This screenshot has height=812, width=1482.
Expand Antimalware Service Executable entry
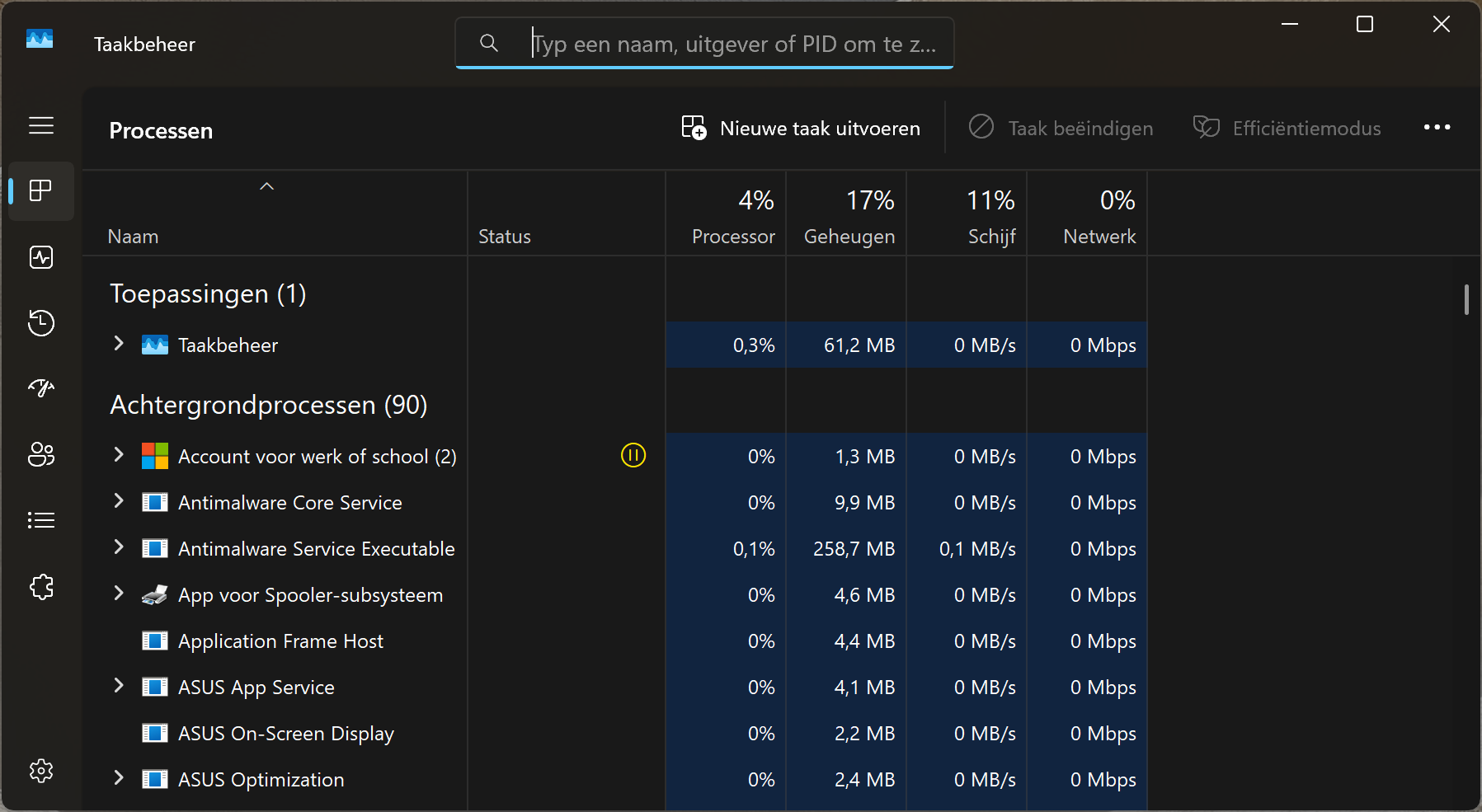(119, 547)
